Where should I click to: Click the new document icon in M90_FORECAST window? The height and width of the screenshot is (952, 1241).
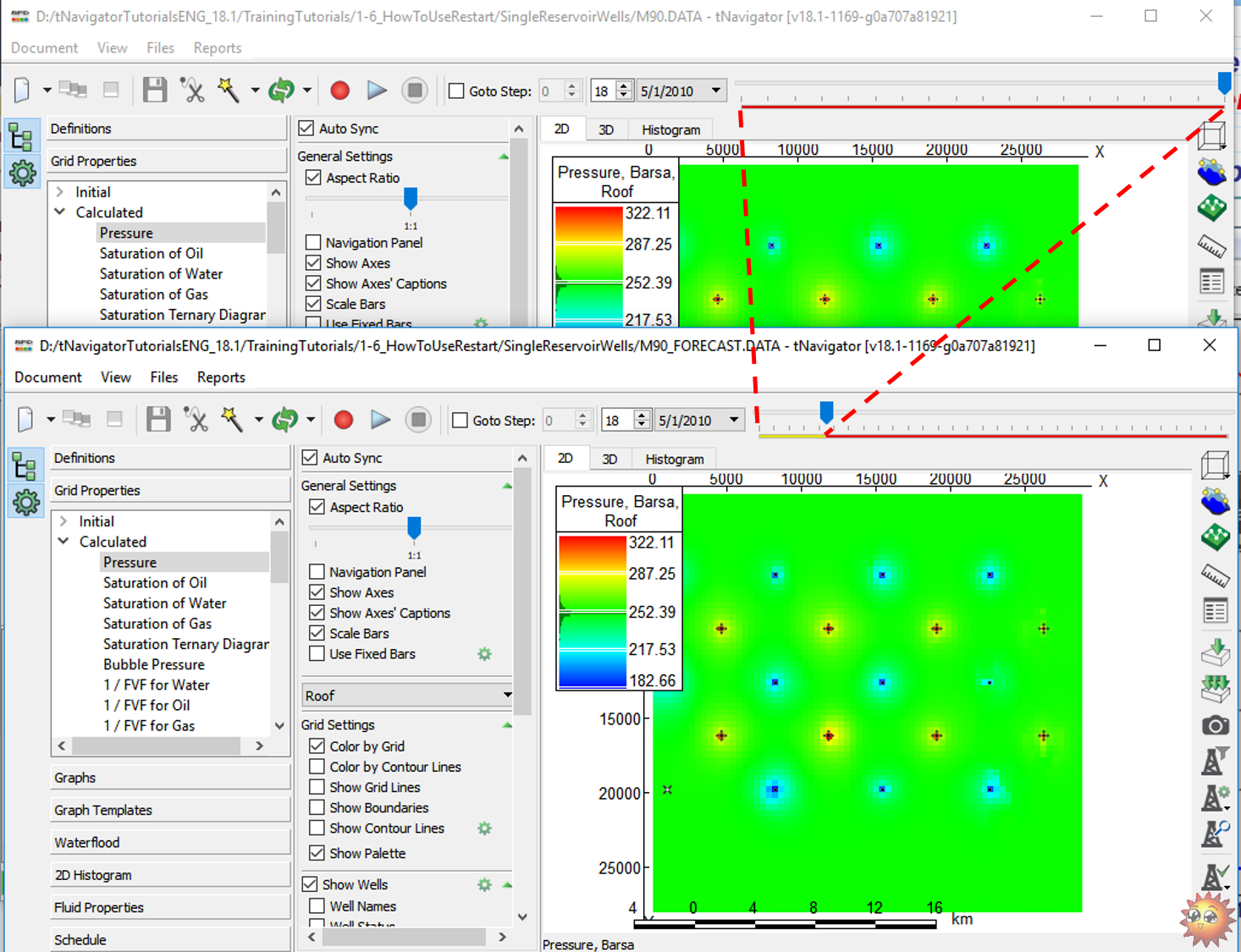(25, 420)
